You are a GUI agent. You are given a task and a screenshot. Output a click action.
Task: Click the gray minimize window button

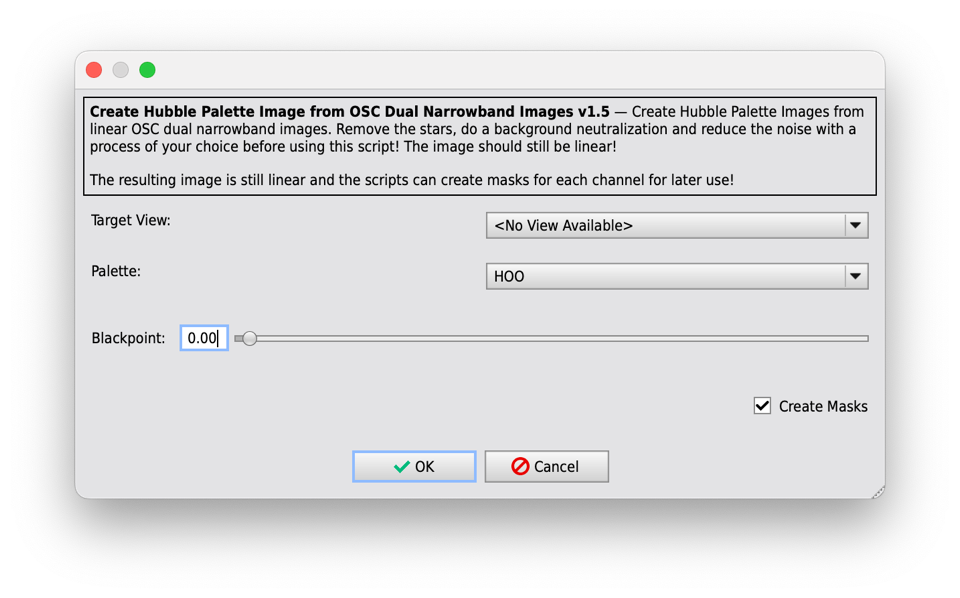(121, 70)
